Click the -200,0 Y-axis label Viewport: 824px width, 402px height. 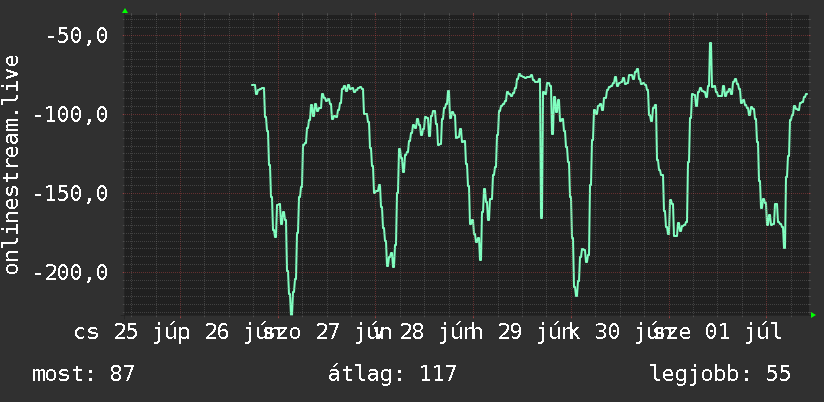(x=70, y=272)
